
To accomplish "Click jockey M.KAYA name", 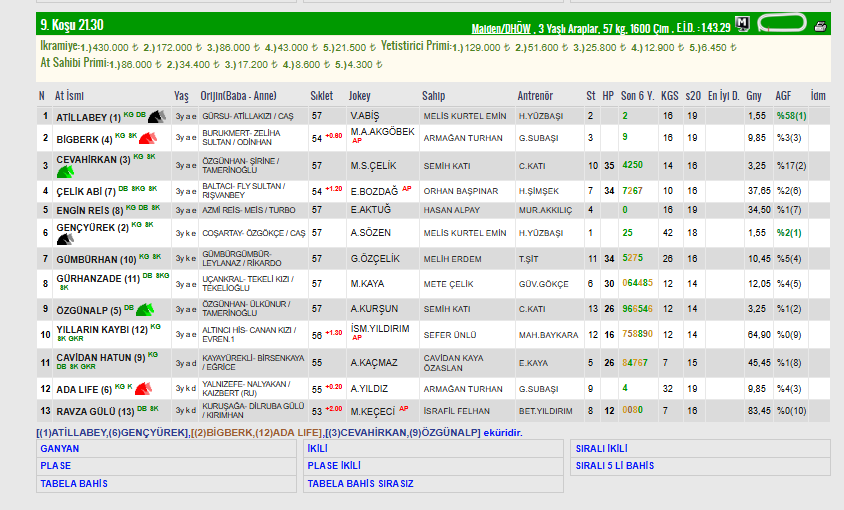I will (x=367, y=283).
